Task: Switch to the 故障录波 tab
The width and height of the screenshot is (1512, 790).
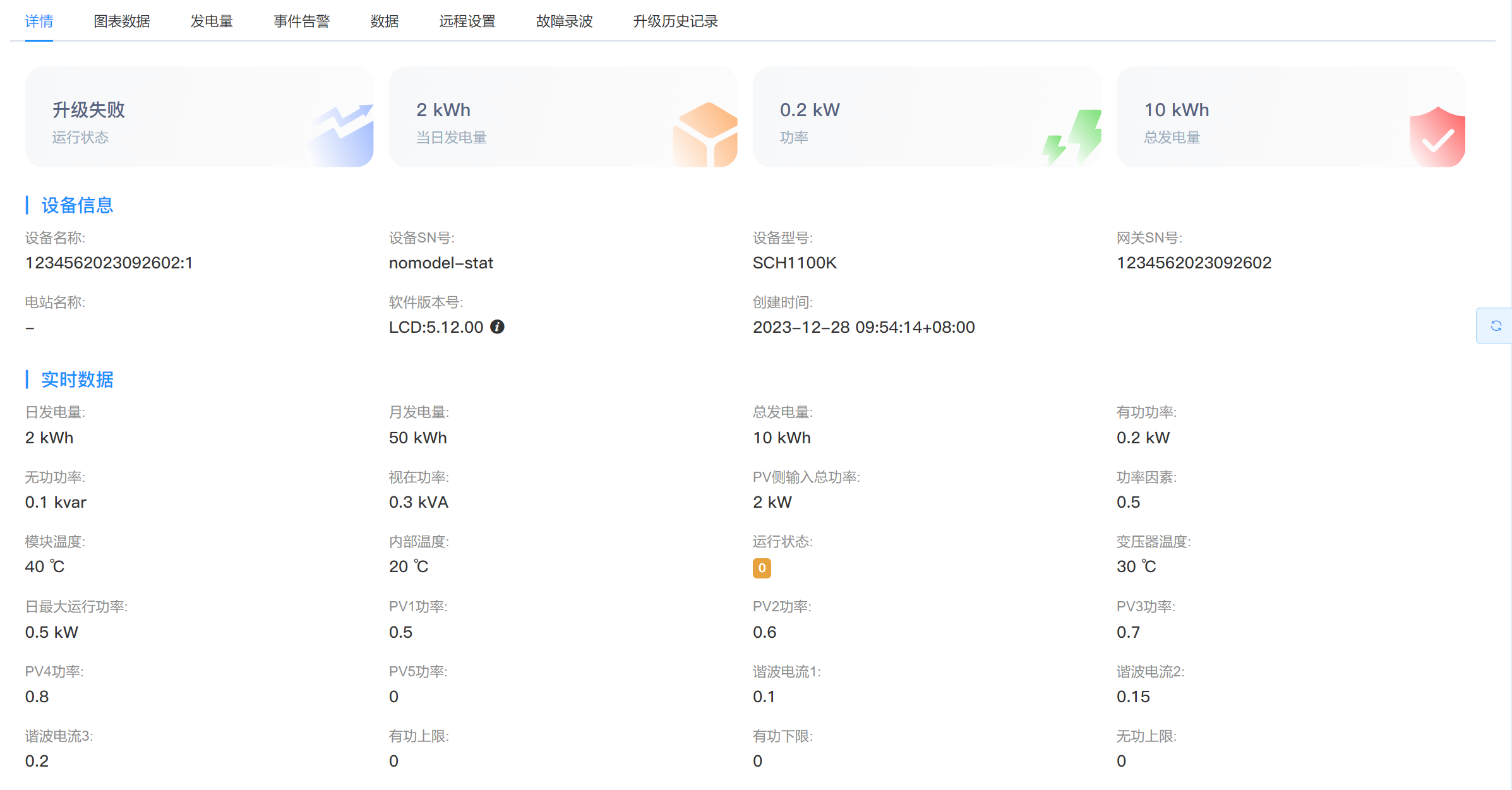Action: pyautogui.click(x=564, y=21)
